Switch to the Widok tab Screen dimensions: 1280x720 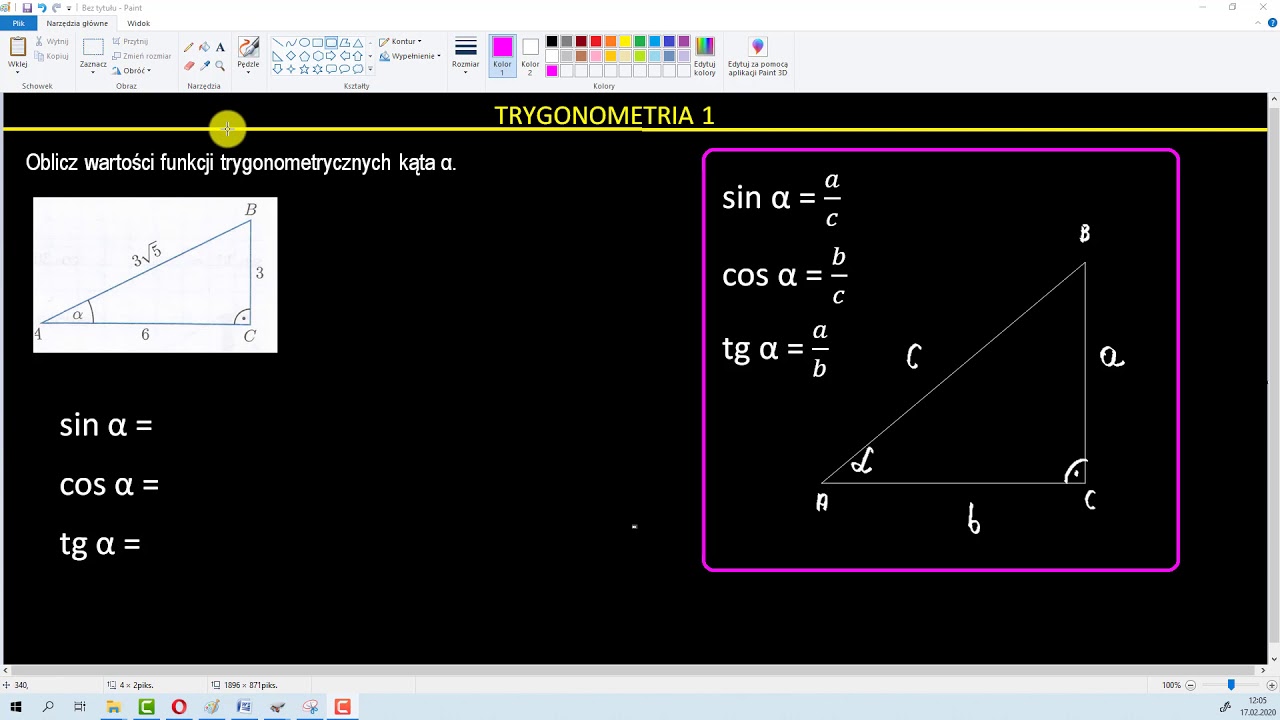(139, 23)
